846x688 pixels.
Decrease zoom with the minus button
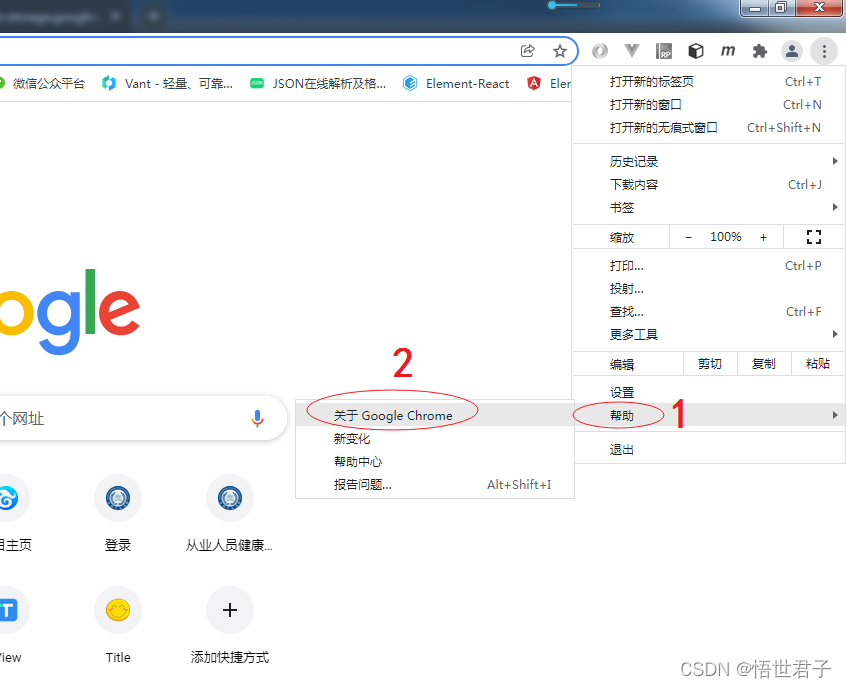click(688, 237)
